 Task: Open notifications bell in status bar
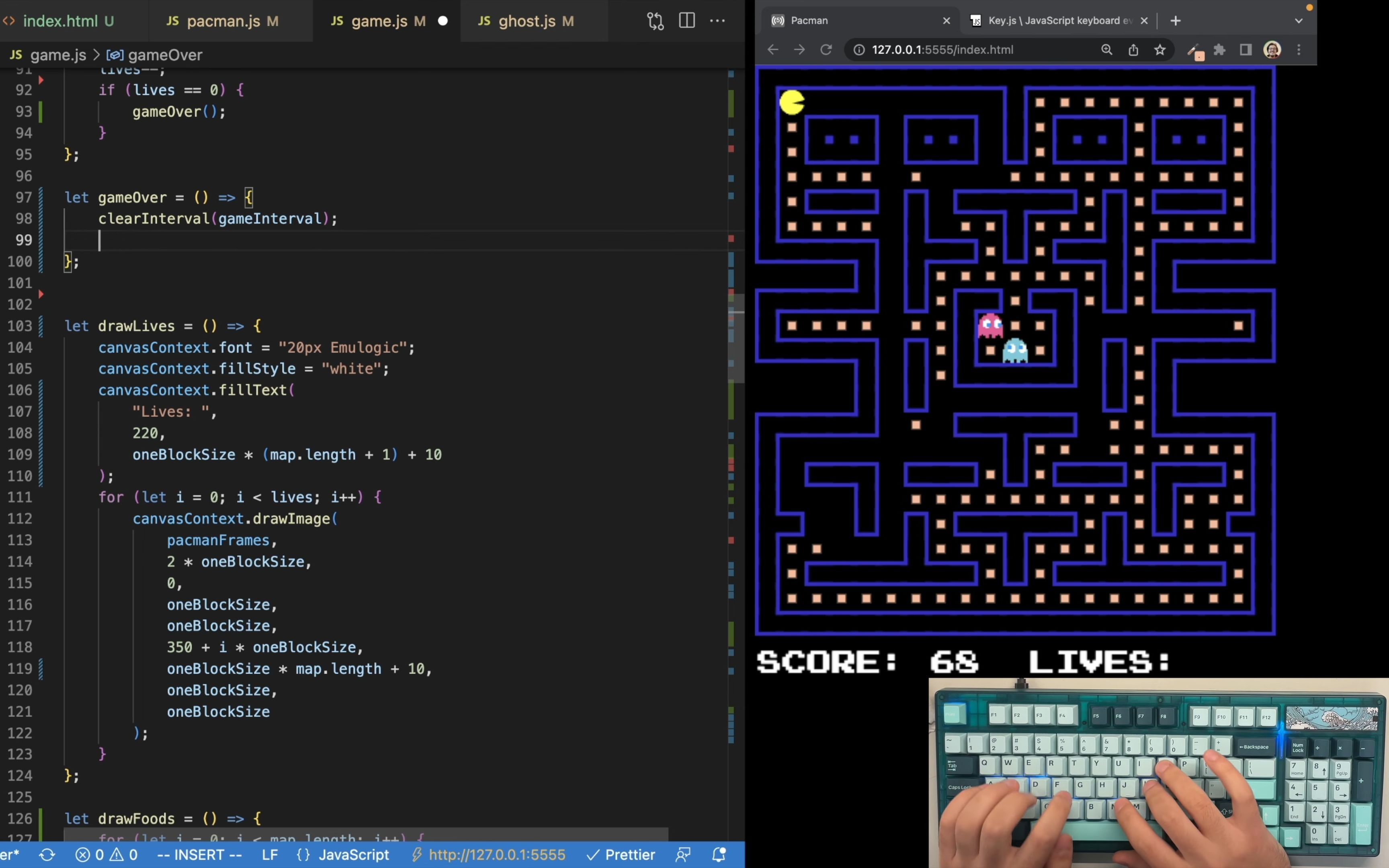(x=719, y=855)
